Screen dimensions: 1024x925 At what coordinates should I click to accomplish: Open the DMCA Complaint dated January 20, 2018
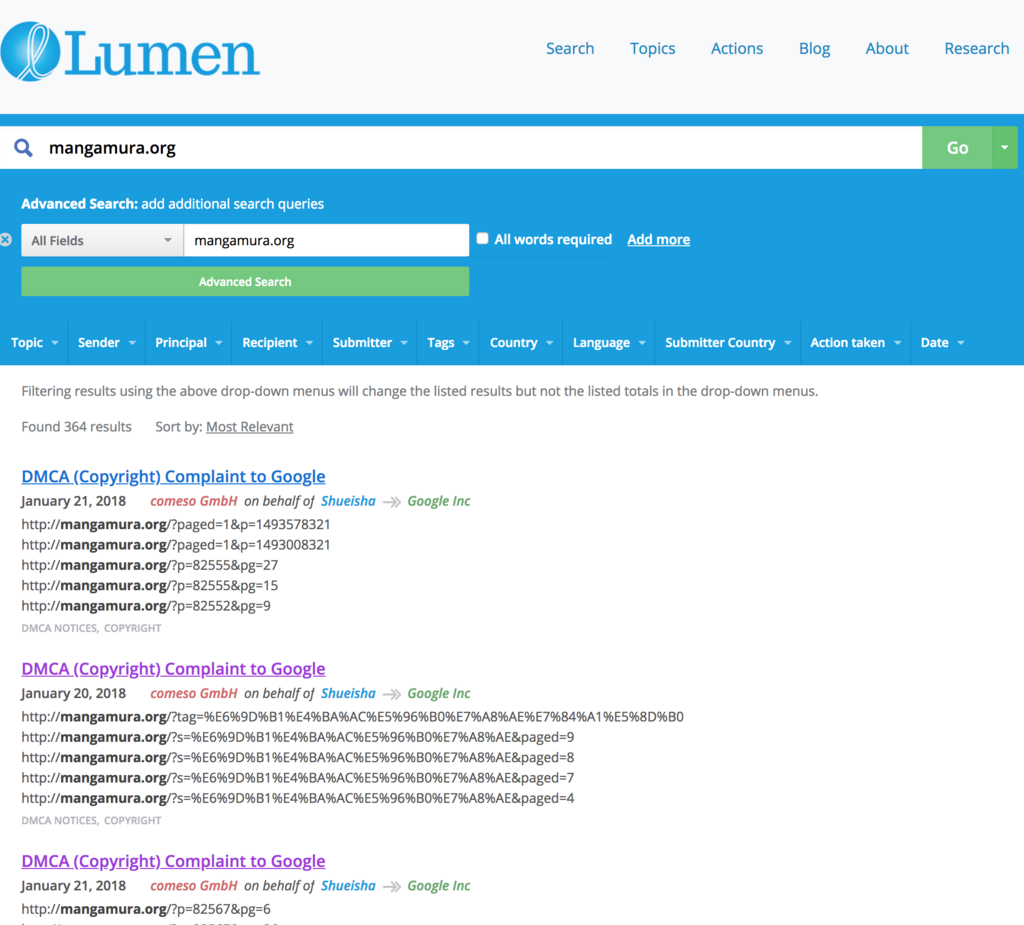173,668
